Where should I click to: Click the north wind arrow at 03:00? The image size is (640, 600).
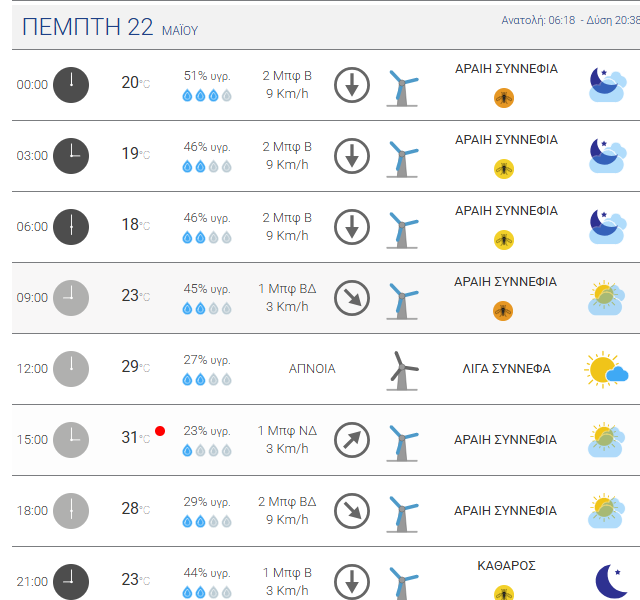coord(352,156)
